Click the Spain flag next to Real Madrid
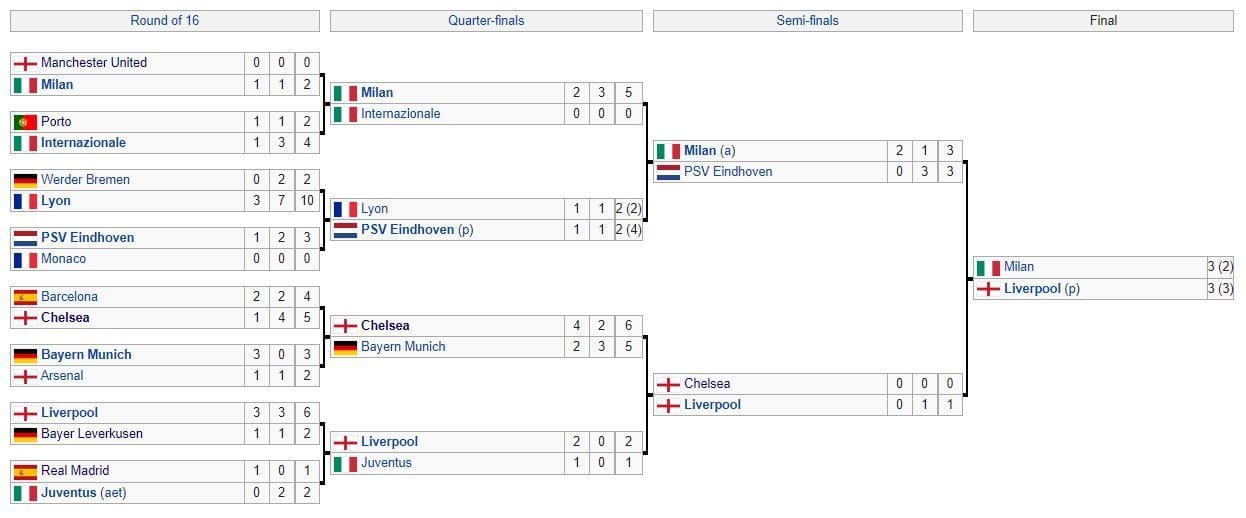Screen dimensions: 1246x518 [25, 471]
